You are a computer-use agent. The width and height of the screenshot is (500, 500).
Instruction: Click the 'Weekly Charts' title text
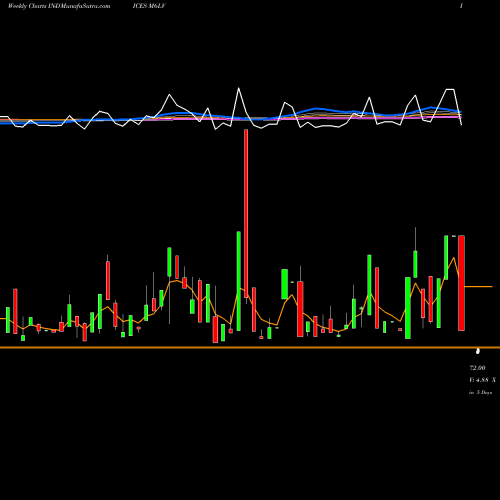coord(27,6)
